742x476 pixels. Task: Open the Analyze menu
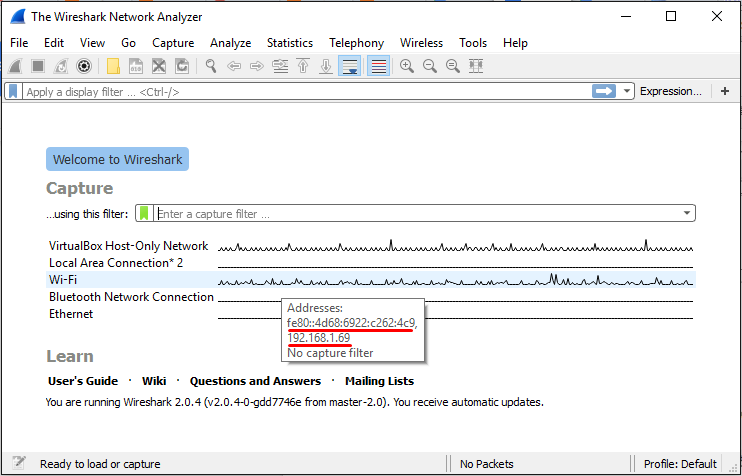pos(230,43)
